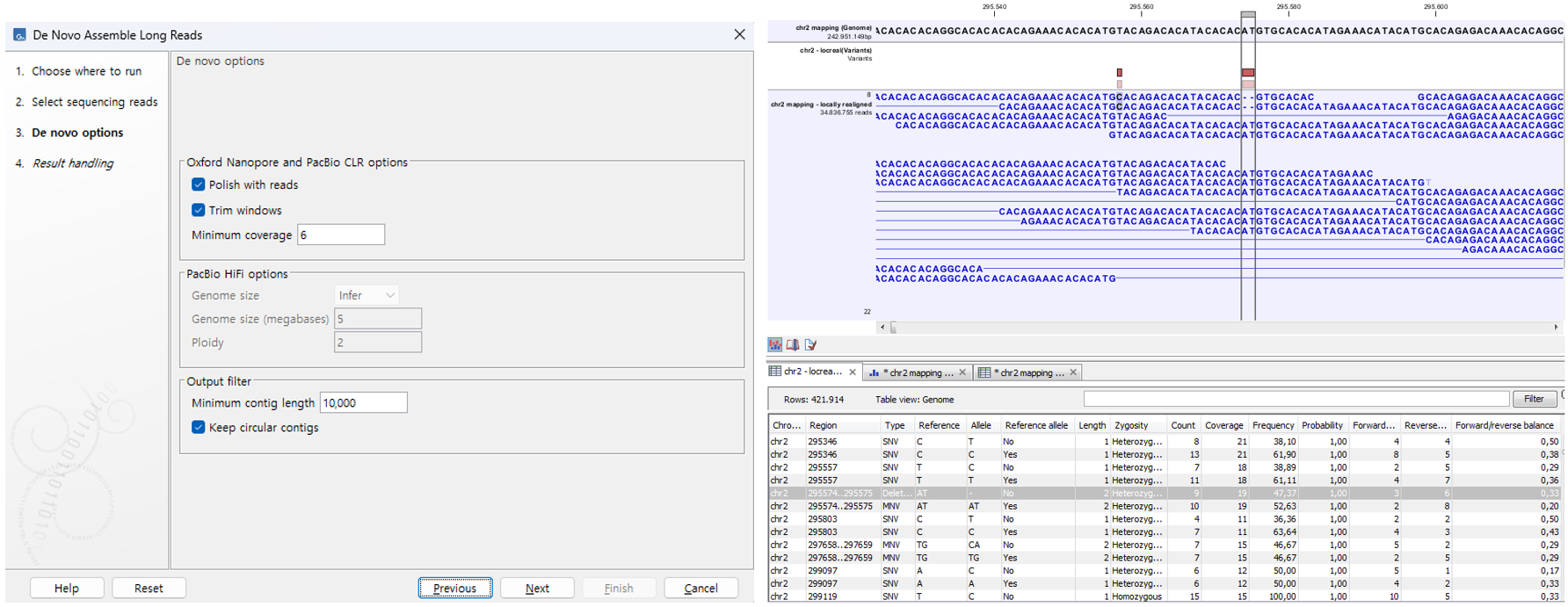This screenshot has width=1568, height=607.
Task: Sort table by Frequency column header
Action: (x=1273, y=425)
